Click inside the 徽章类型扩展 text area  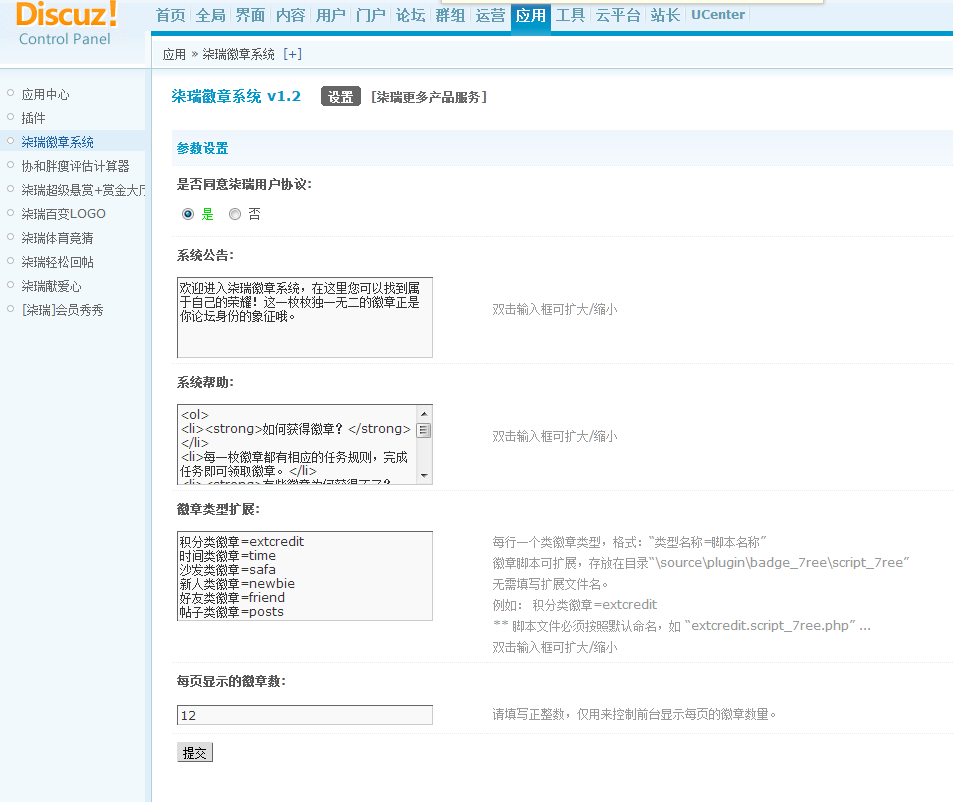[304, 576]
